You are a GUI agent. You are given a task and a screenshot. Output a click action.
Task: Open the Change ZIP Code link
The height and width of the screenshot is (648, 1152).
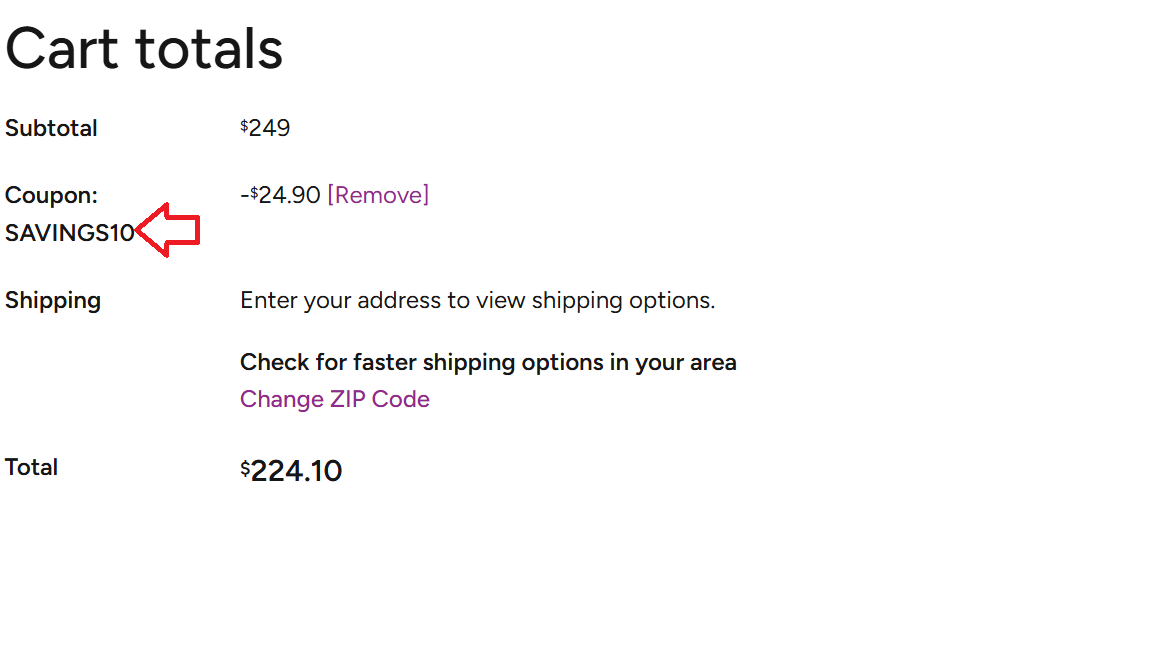click(x=334, y=398)
